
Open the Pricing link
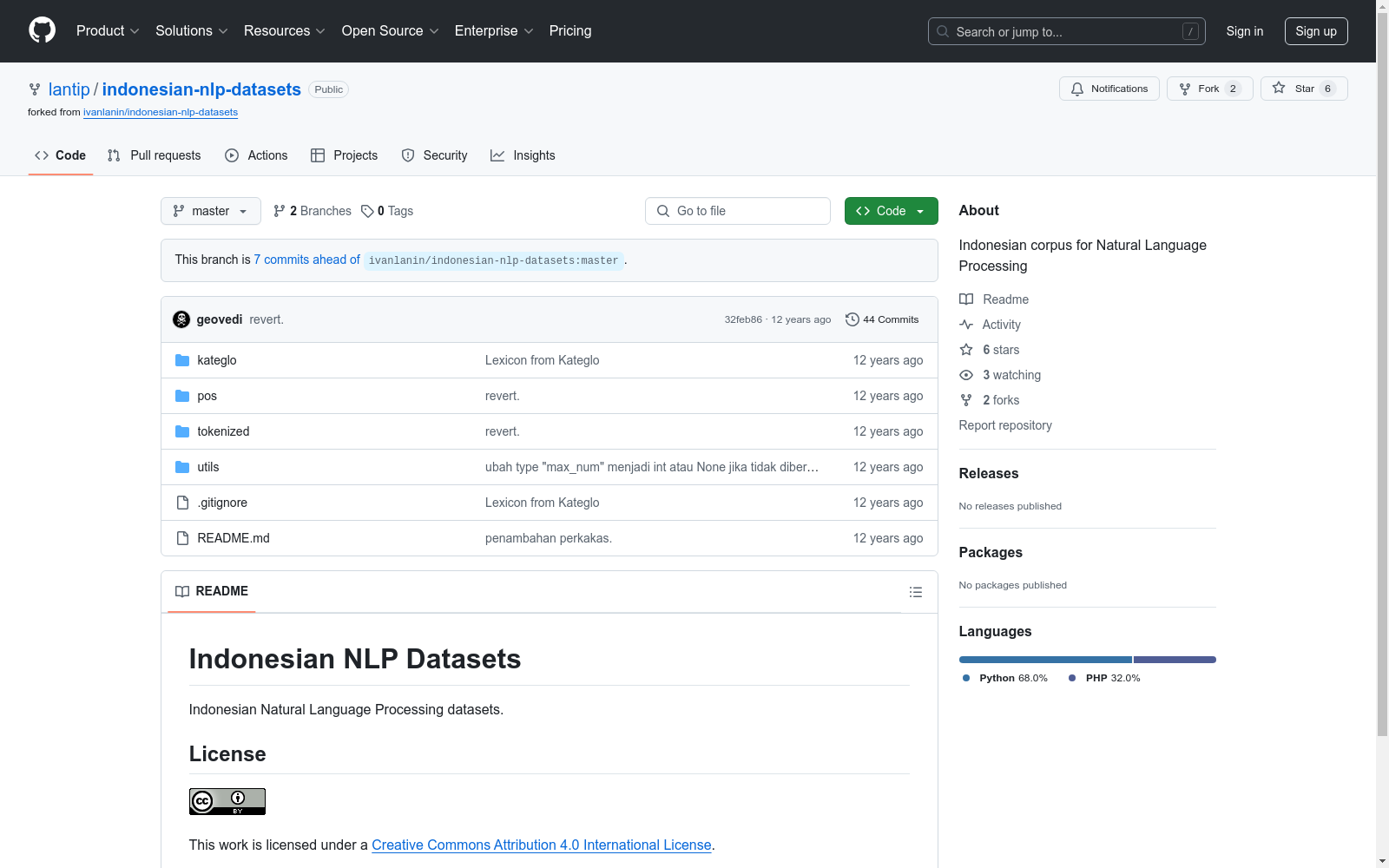pos(570,30)
